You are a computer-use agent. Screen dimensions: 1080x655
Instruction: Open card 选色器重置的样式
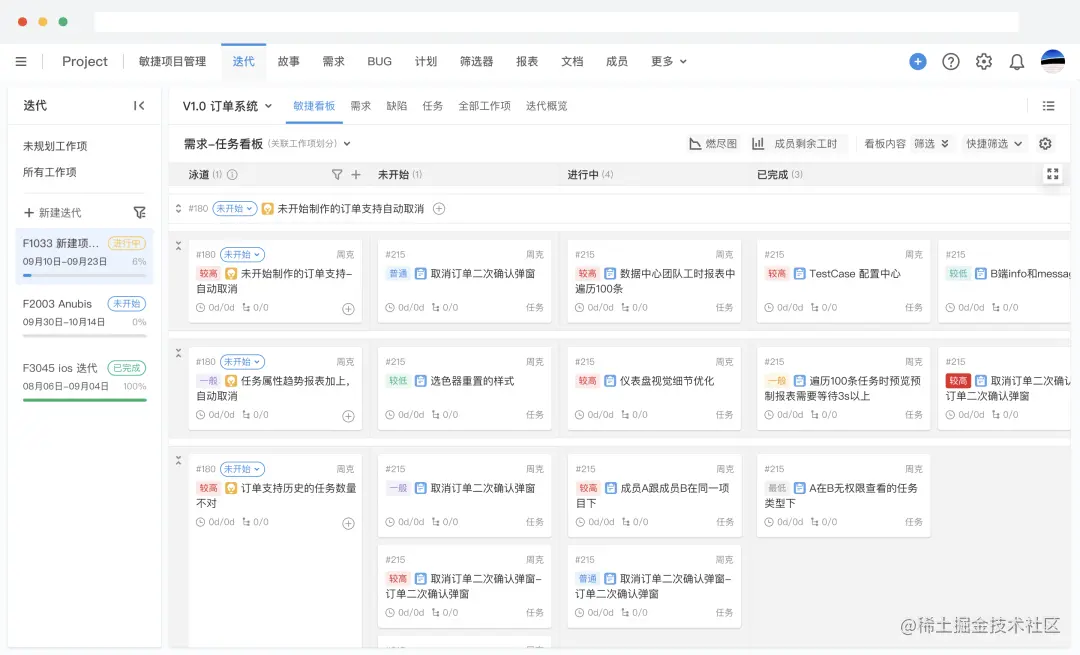tap(464, 388)
